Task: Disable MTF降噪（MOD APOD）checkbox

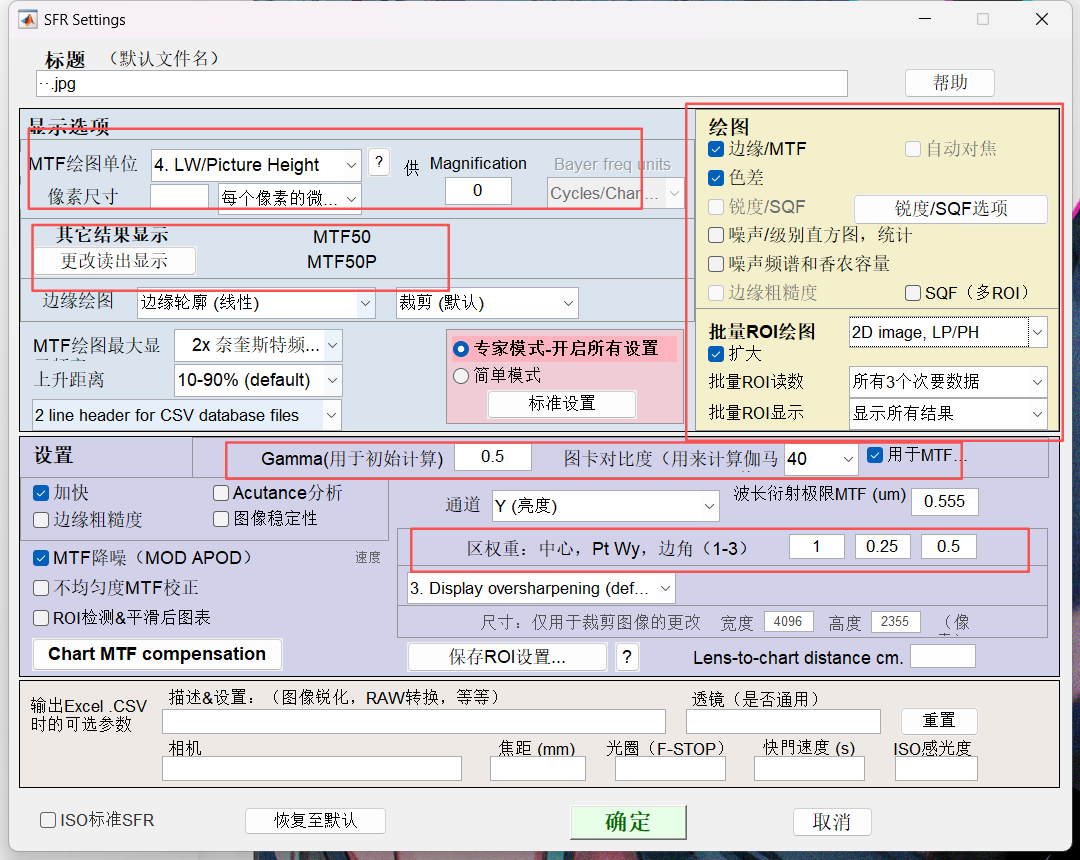Action: coord(39,558)
